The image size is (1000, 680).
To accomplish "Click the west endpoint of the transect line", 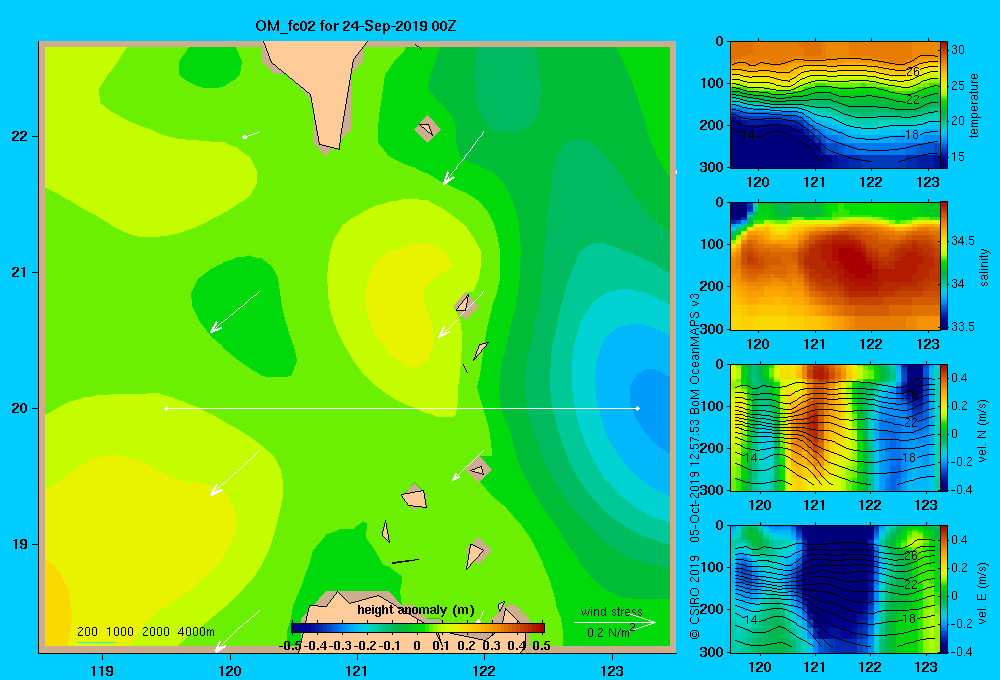I will pos(166,408).
